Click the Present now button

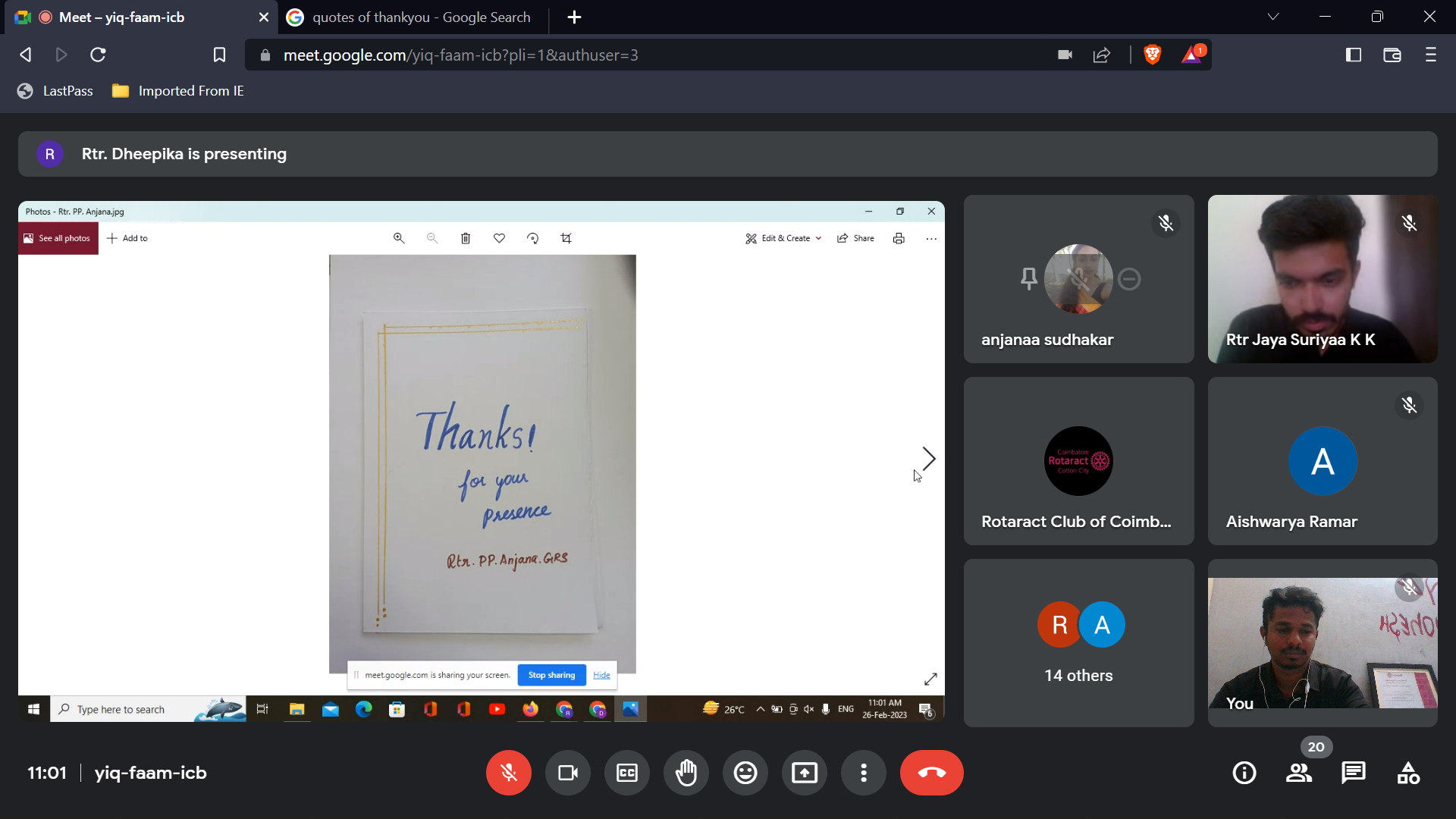pos(805,773)
